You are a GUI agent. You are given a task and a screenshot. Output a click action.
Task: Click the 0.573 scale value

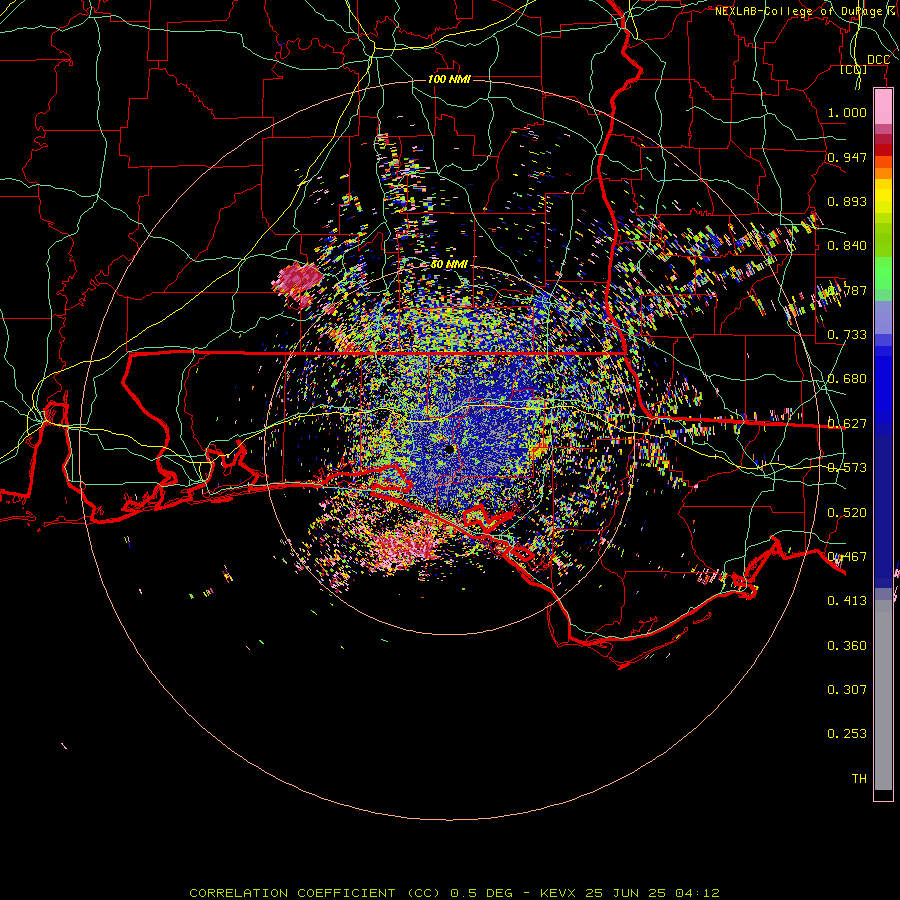(847, 468)
